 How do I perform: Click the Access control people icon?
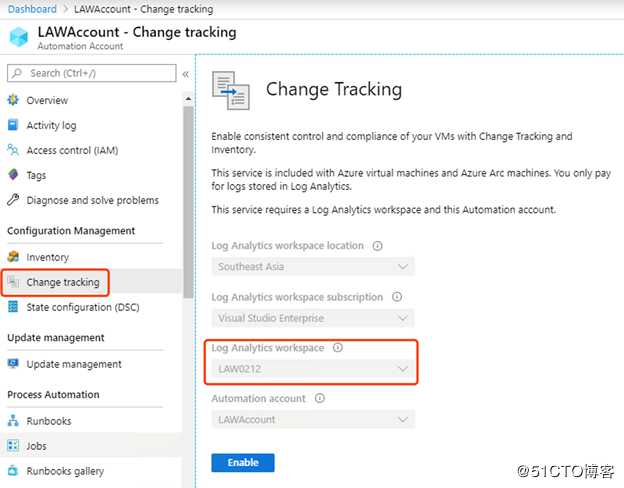(x=13, y=150)
